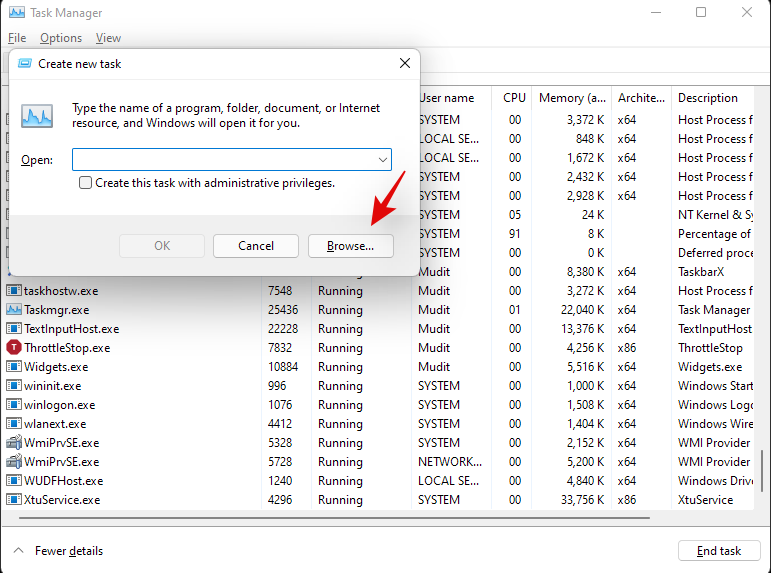Open the View menu
The image size is (771, 573).
coord(108,38)
